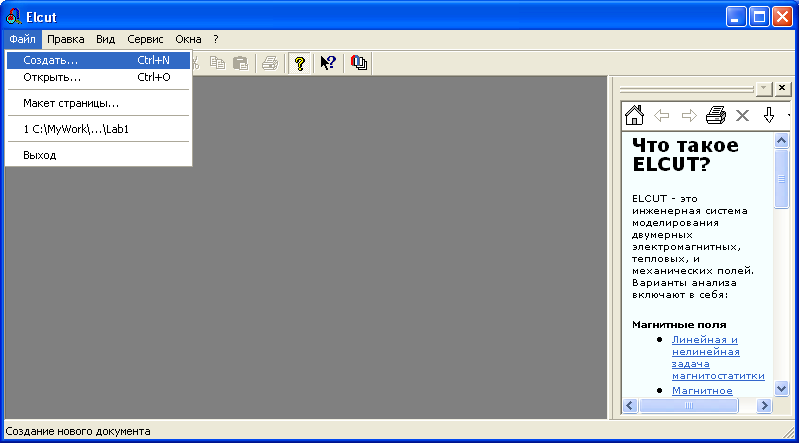Open the Окна menu
Viewport: 799px width, 443px height.
point(188,39)
